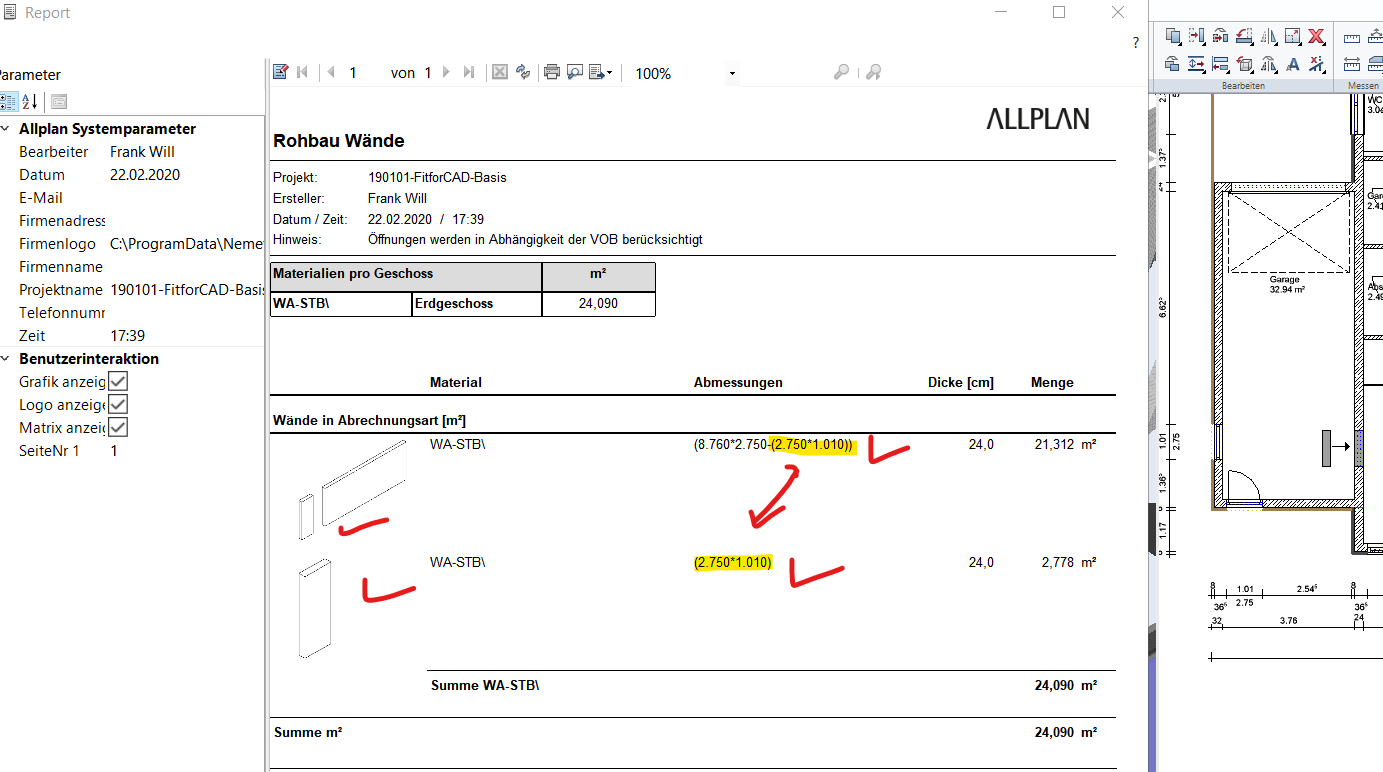Screen dimensions: 1383x772
Task: Click the Bearbeiten ribbon group label
Action: point(1243,86)
